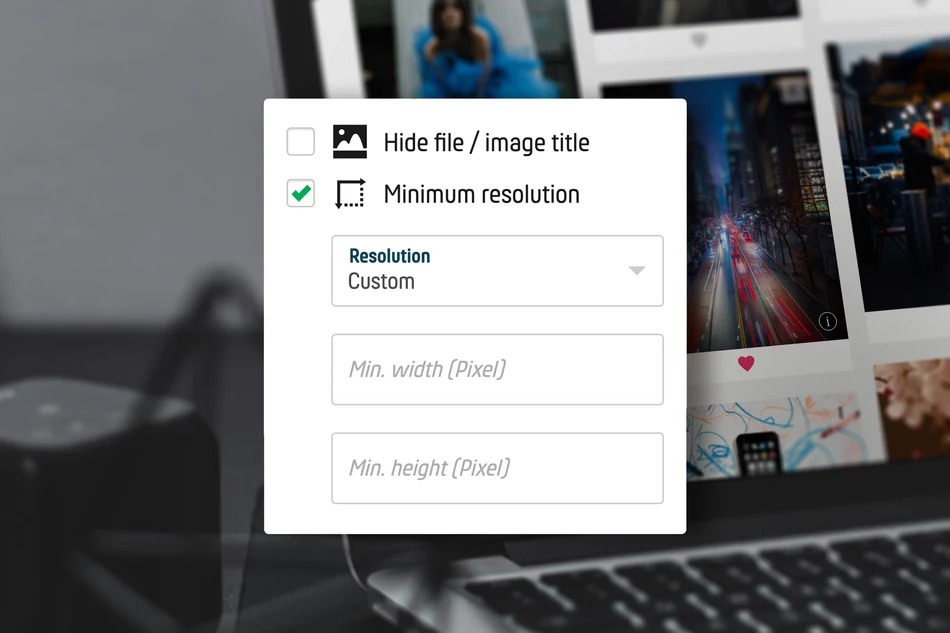Open the blue dress portrait thumbnail
Image resolution: width=950 pixels, height=633 pixels.
pyautogui.click(x=470, y=50)
